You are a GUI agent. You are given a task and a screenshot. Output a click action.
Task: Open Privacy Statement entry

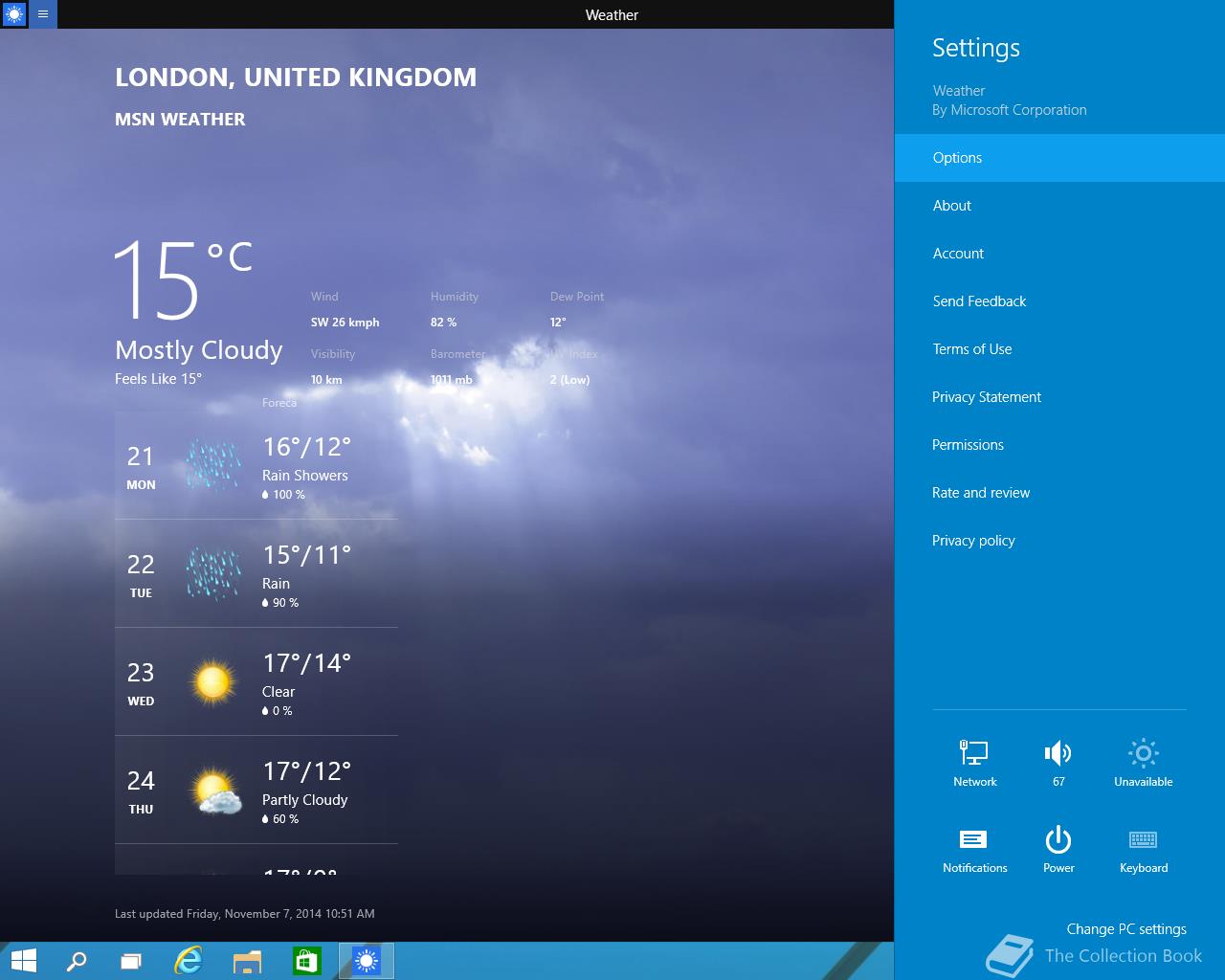(x=1059, y=397)
